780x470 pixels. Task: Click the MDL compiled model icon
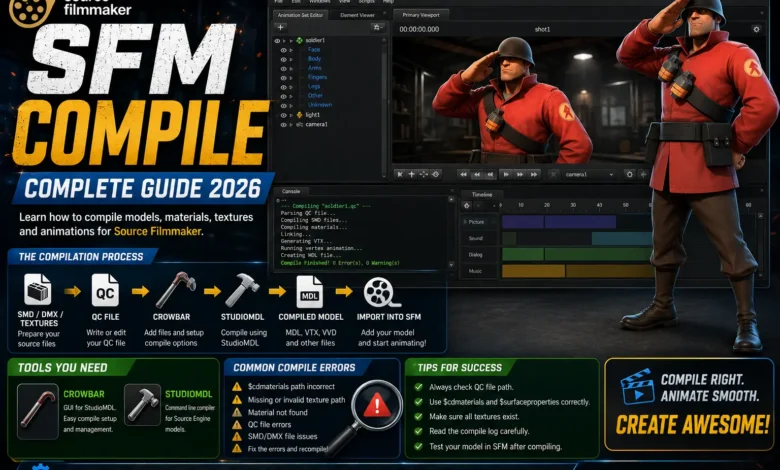[309, 292]
